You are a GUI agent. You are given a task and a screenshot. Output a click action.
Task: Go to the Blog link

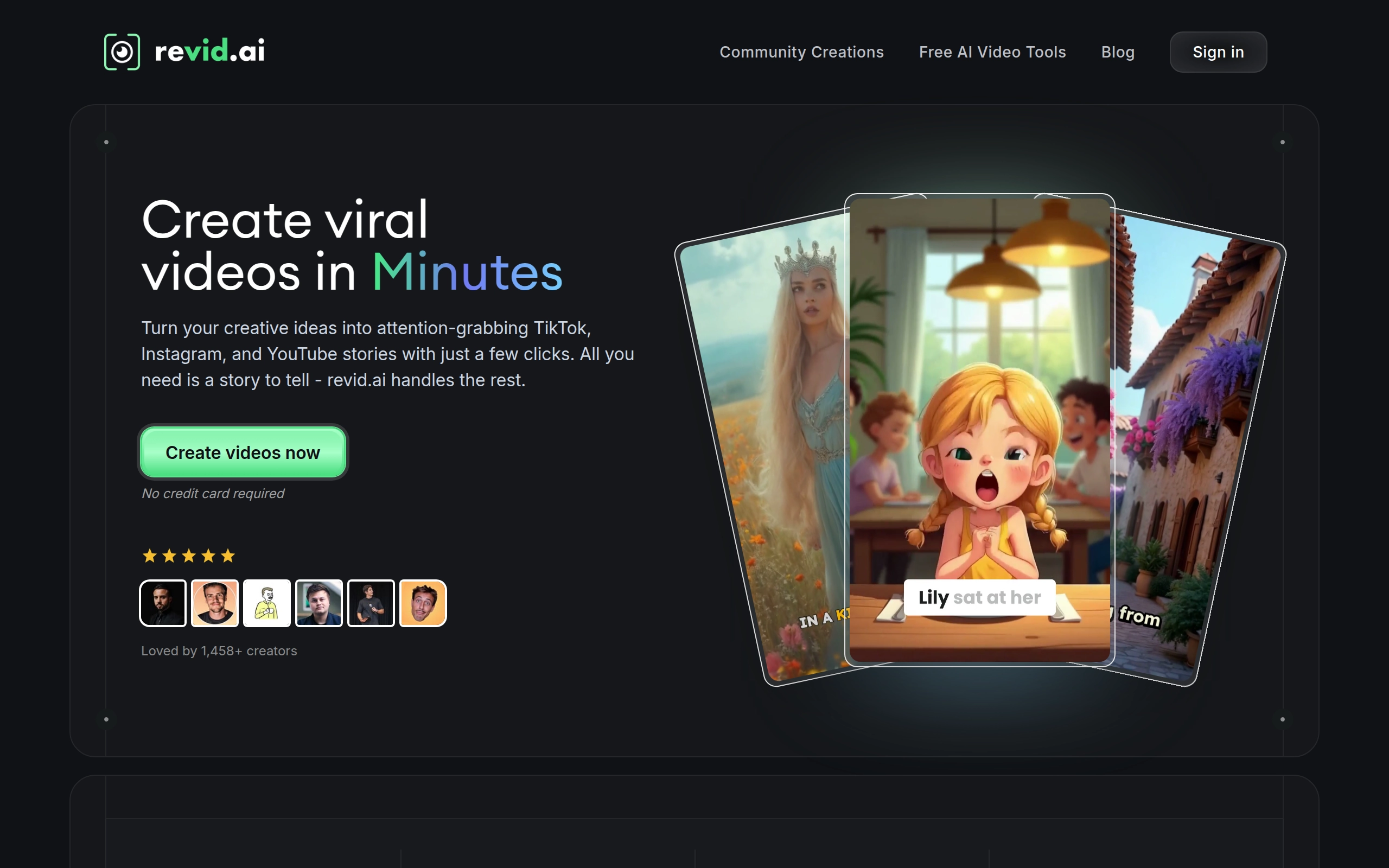coord(1117,52)
